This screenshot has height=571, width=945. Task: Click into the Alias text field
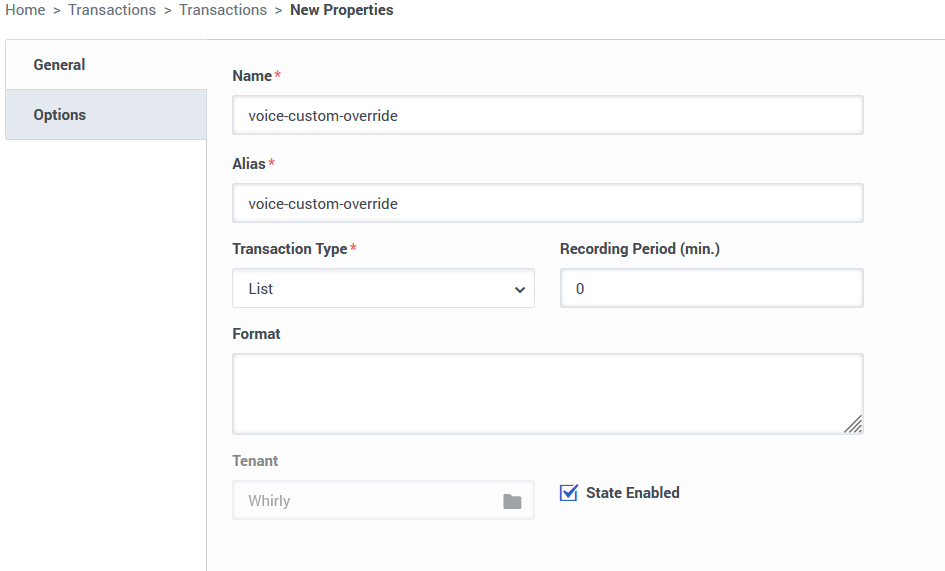547,204
